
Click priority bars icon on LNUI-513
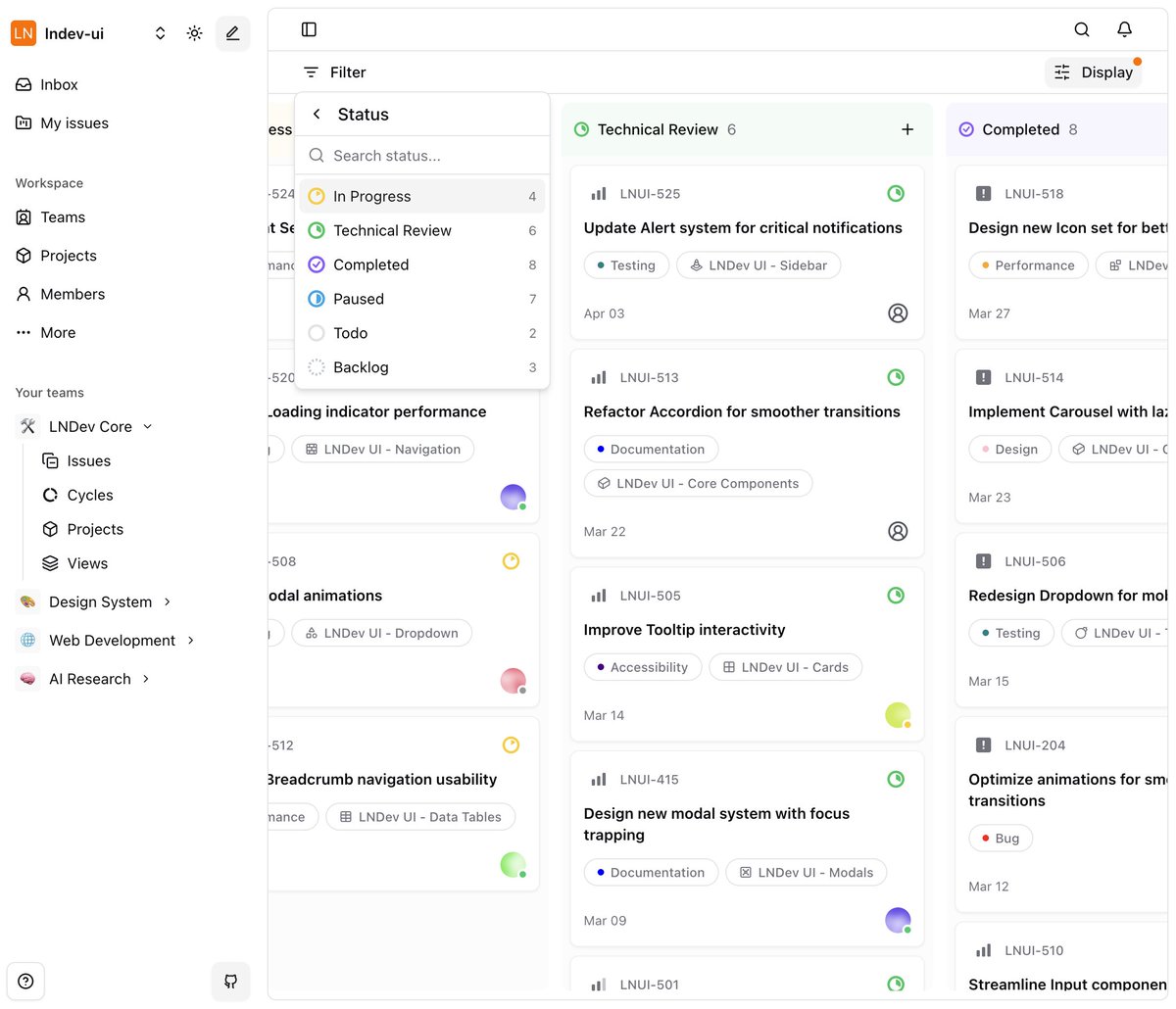point(599,378)
